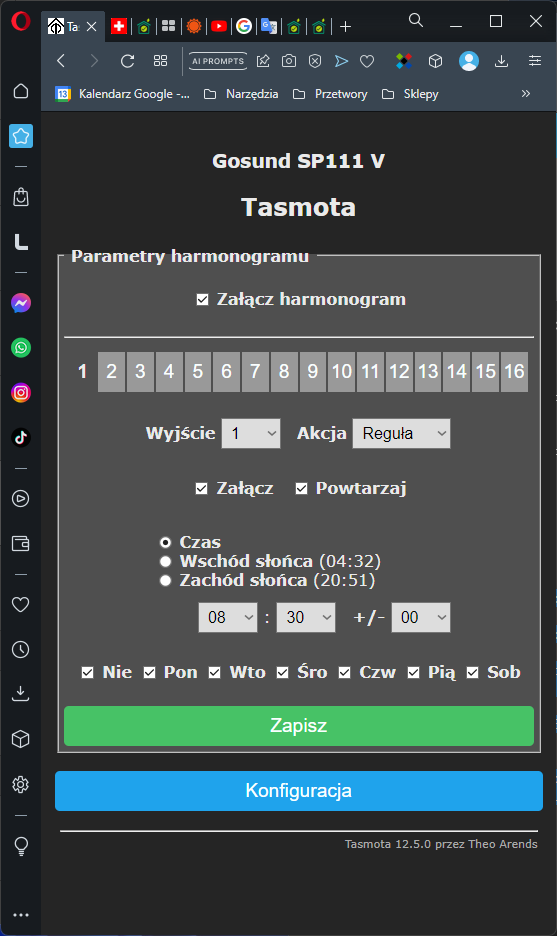Click the green Zapisz button

298,726
